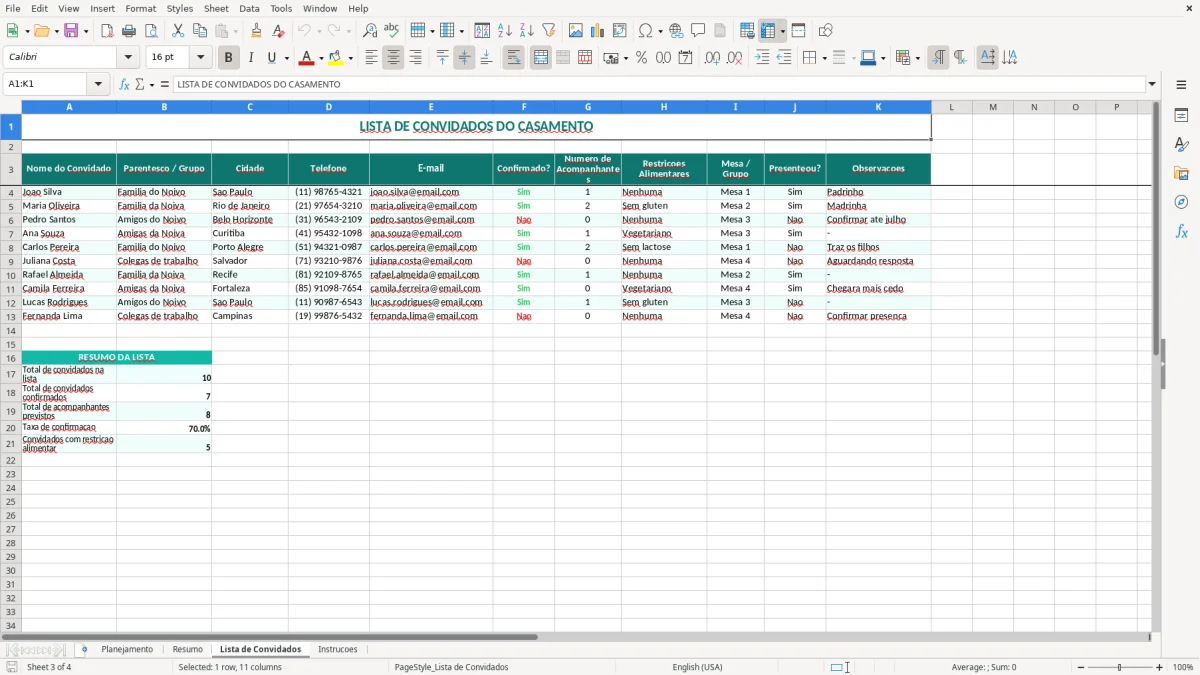The height and width of the screenshot is (675, 1200).
Task: Click zoom in plus button
Action: 1160,667
